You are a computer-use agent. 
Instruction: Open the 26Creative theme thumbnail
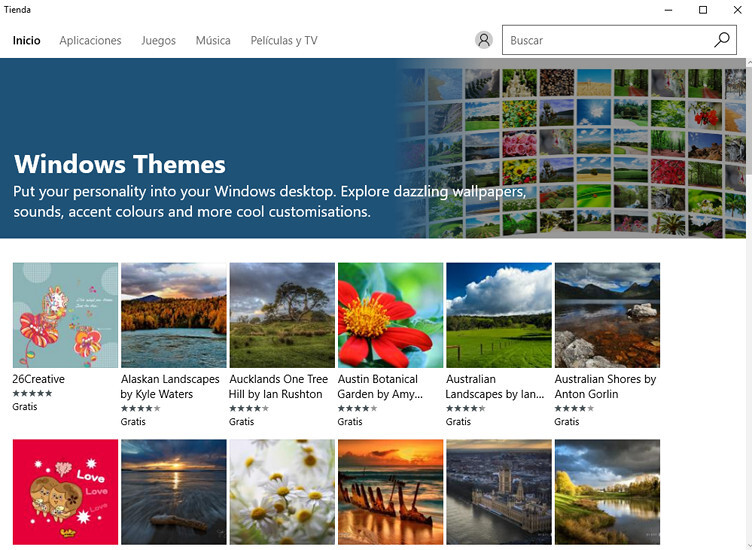tap(65, 315)
